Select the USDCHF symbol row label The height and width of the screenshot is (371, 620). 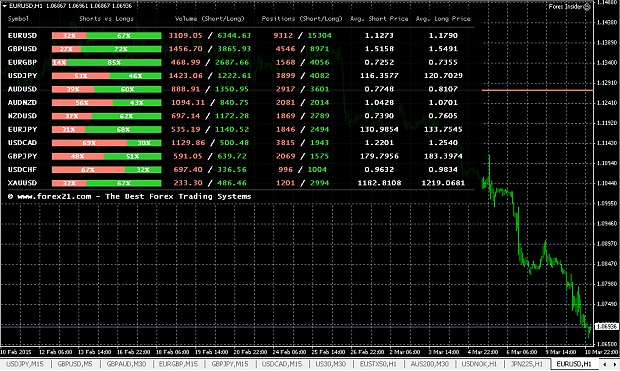click(x=23, y=170)
